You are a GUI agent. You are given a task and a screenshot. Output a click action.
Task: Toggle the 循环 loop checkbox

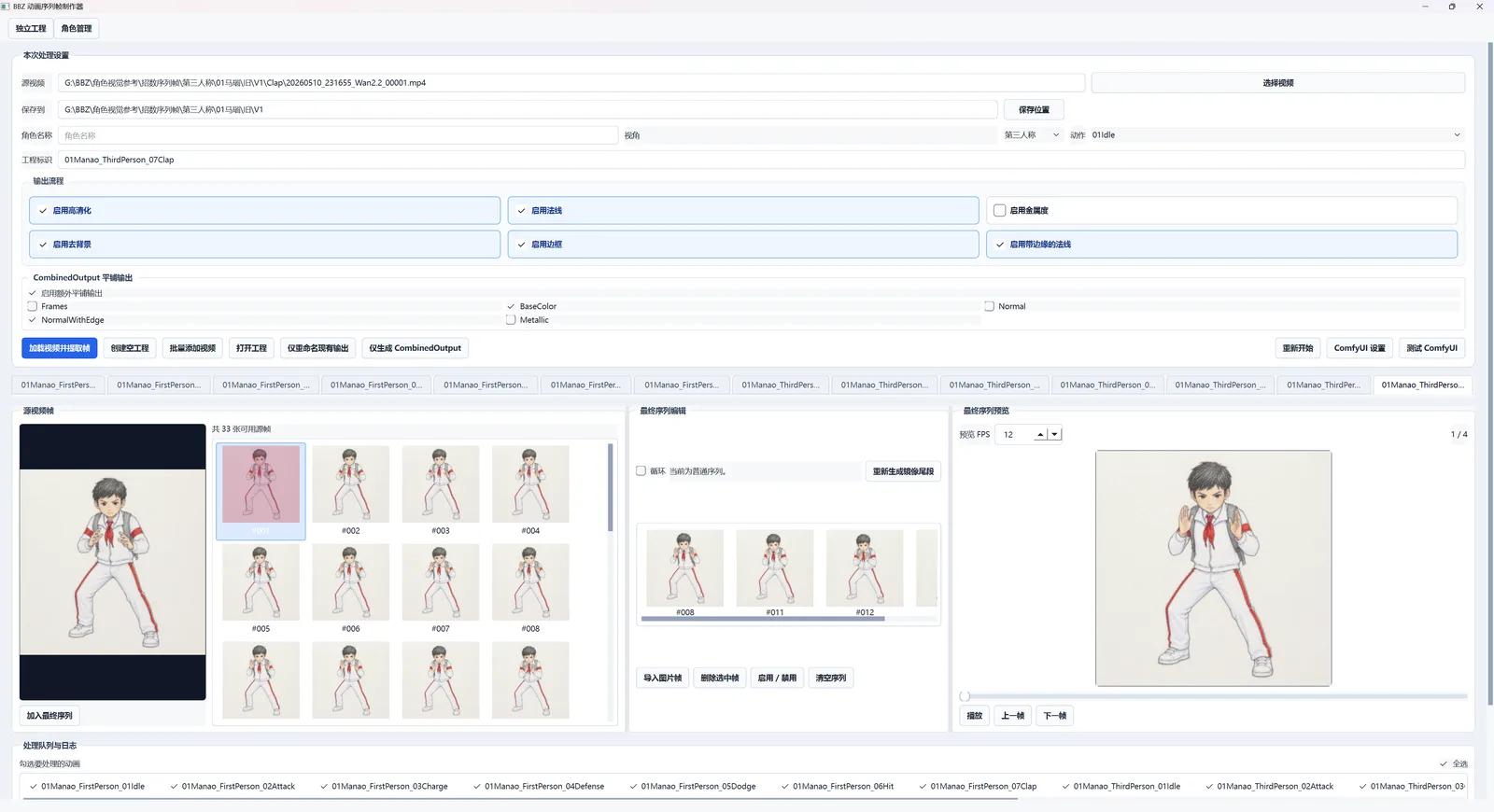pyautogui.click(x=641, y=471)
